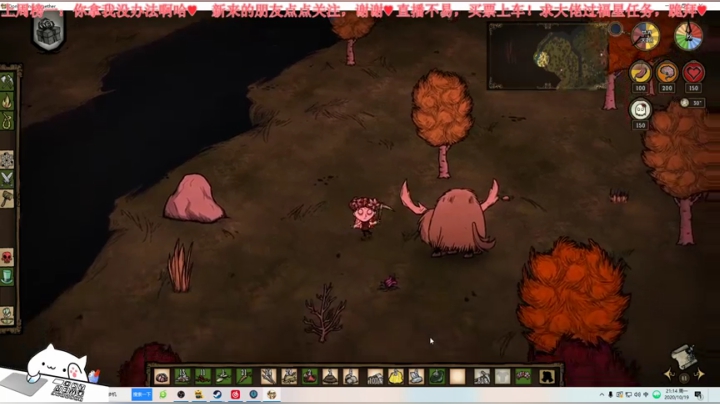Click the pink boulder rock
Image resolution: width=720 pixels, height=404 pixels.
tap(194, 199)
